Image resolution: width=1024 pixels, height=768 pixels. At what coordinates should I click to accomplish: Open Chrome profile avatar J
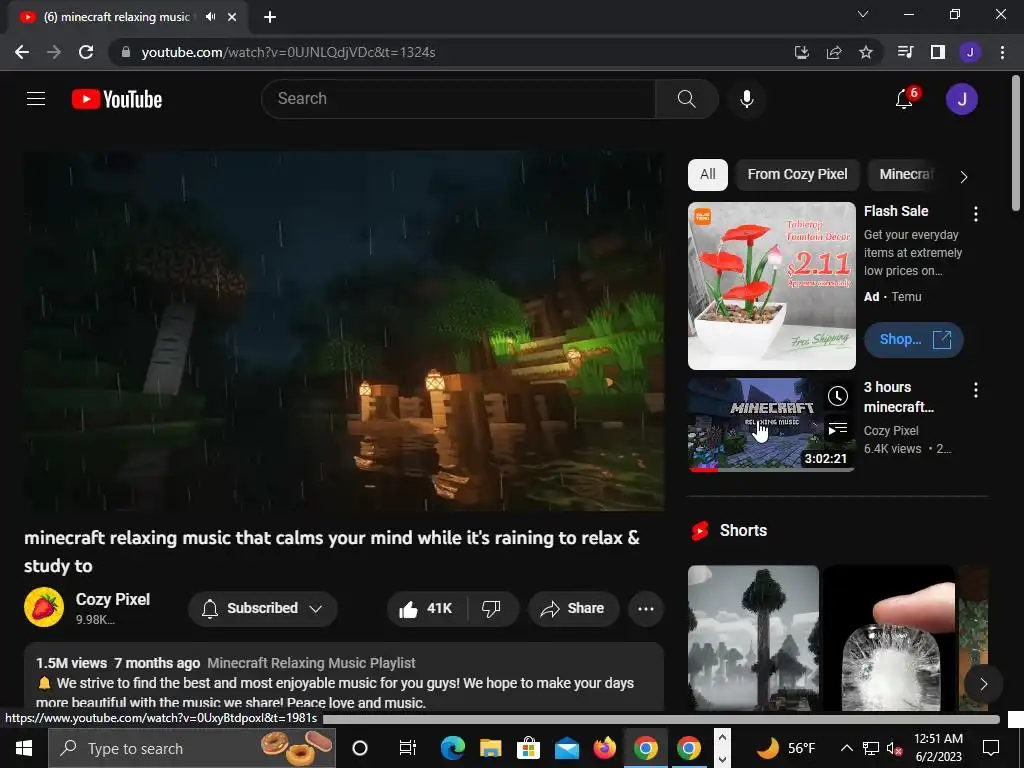coord(970,52)
